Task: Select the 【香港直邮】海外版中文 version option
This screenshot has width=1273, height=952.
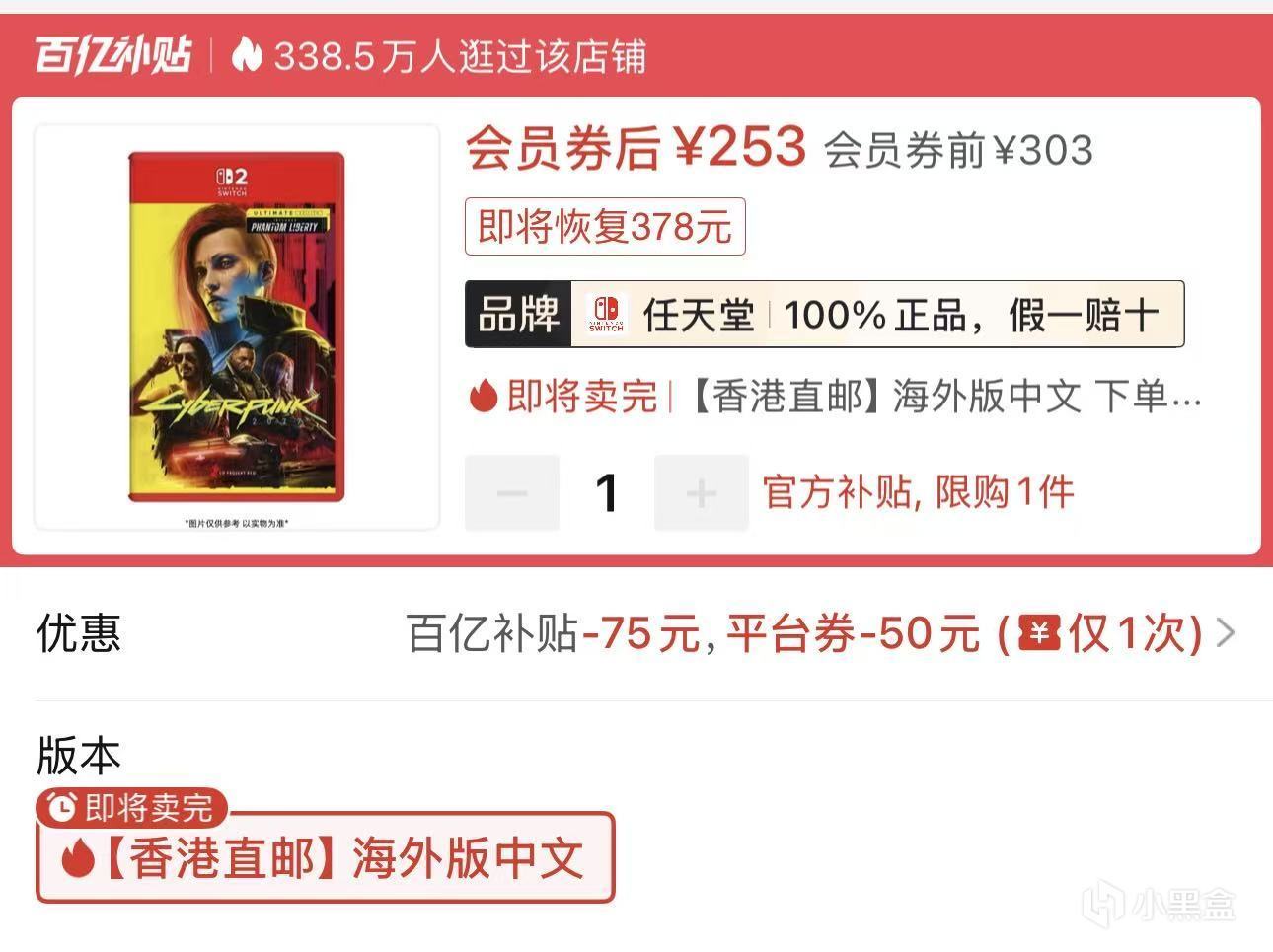Action: pyautogui.click(x=325, y=857)
